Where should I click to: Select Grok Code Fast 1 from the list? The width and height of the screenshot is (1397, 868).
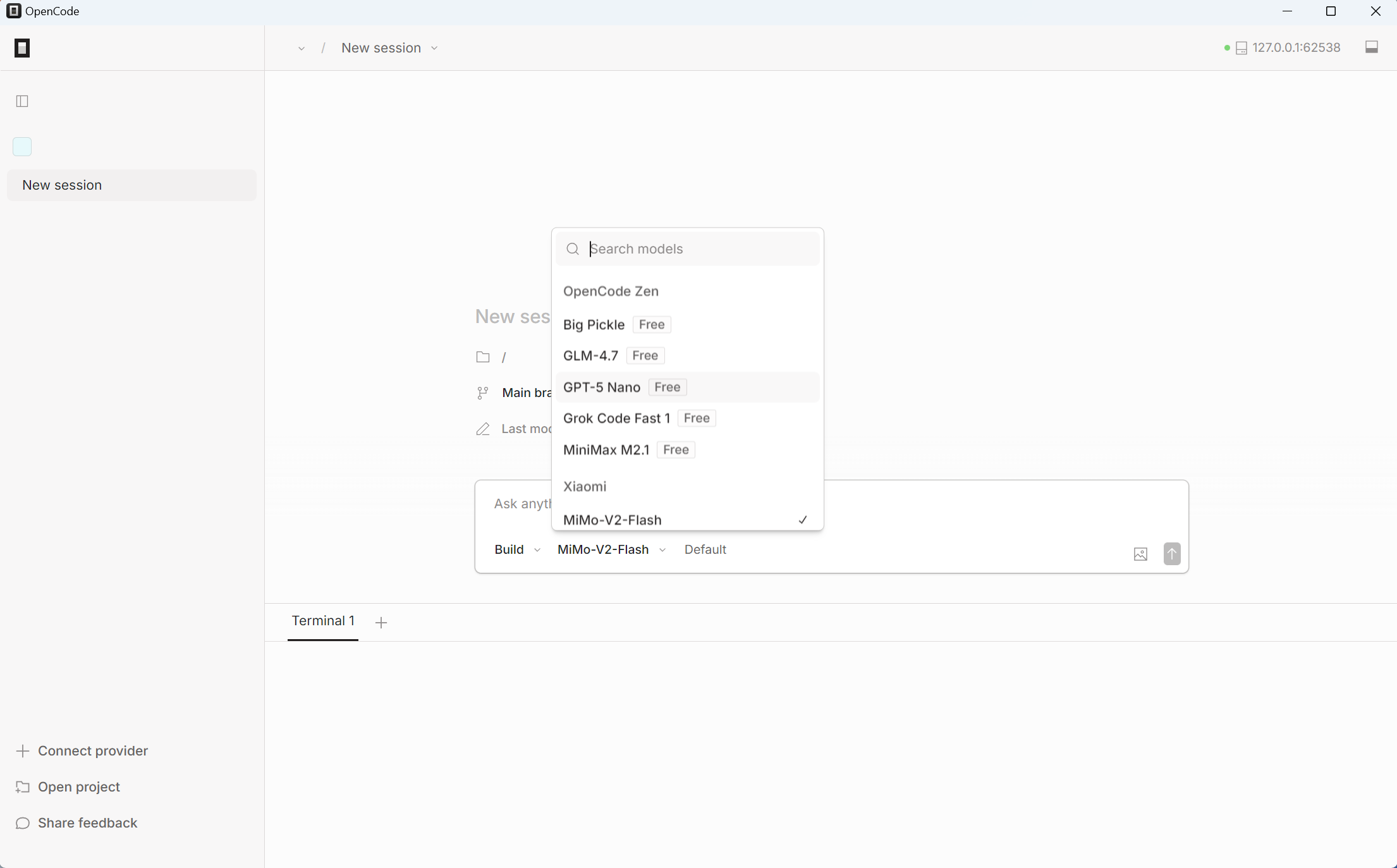tap(616, 418)
